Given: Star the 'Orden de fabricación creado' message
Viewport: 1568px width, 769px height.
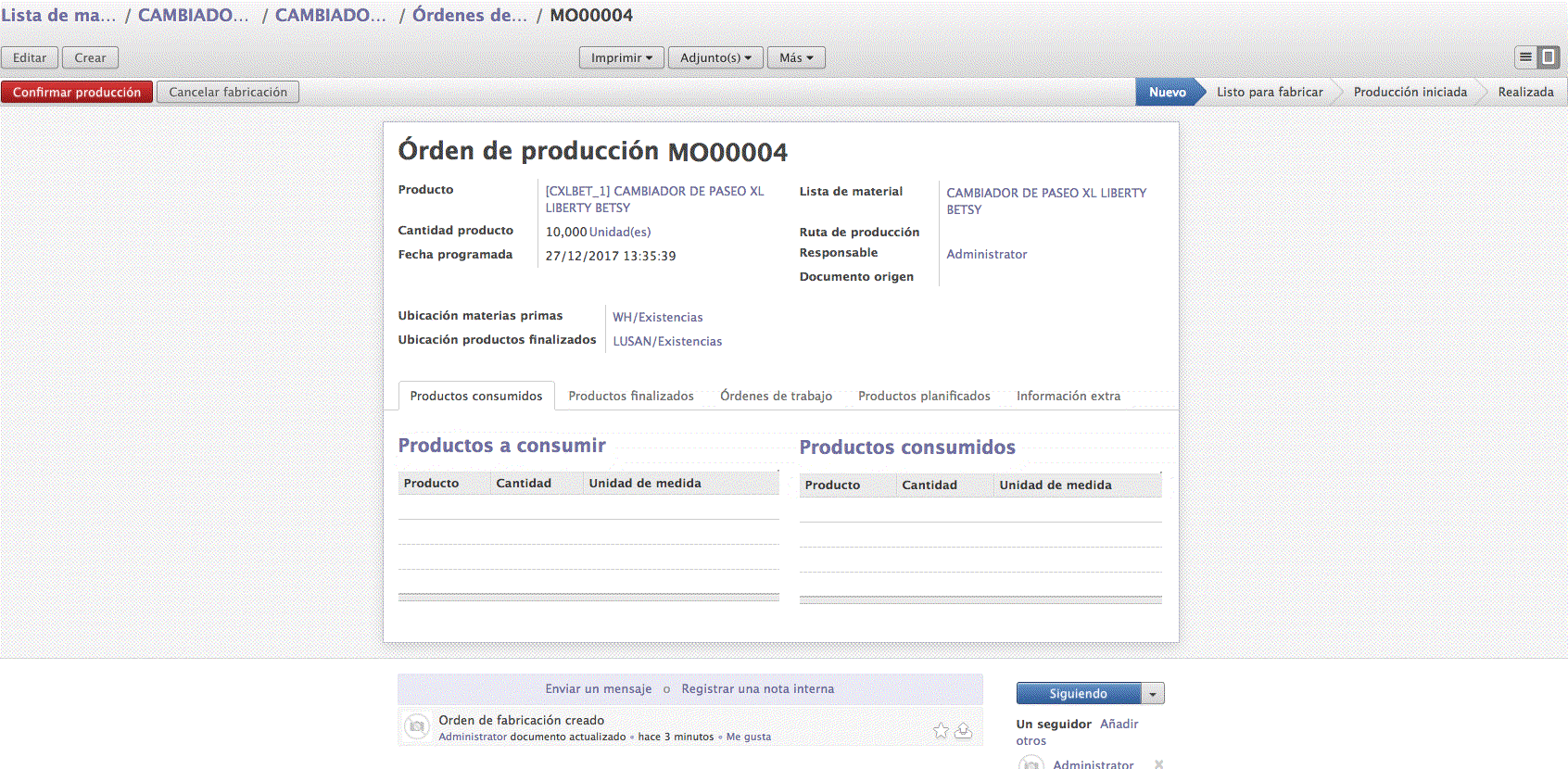Looking at the screenshot, I should [x=941, y=731].
